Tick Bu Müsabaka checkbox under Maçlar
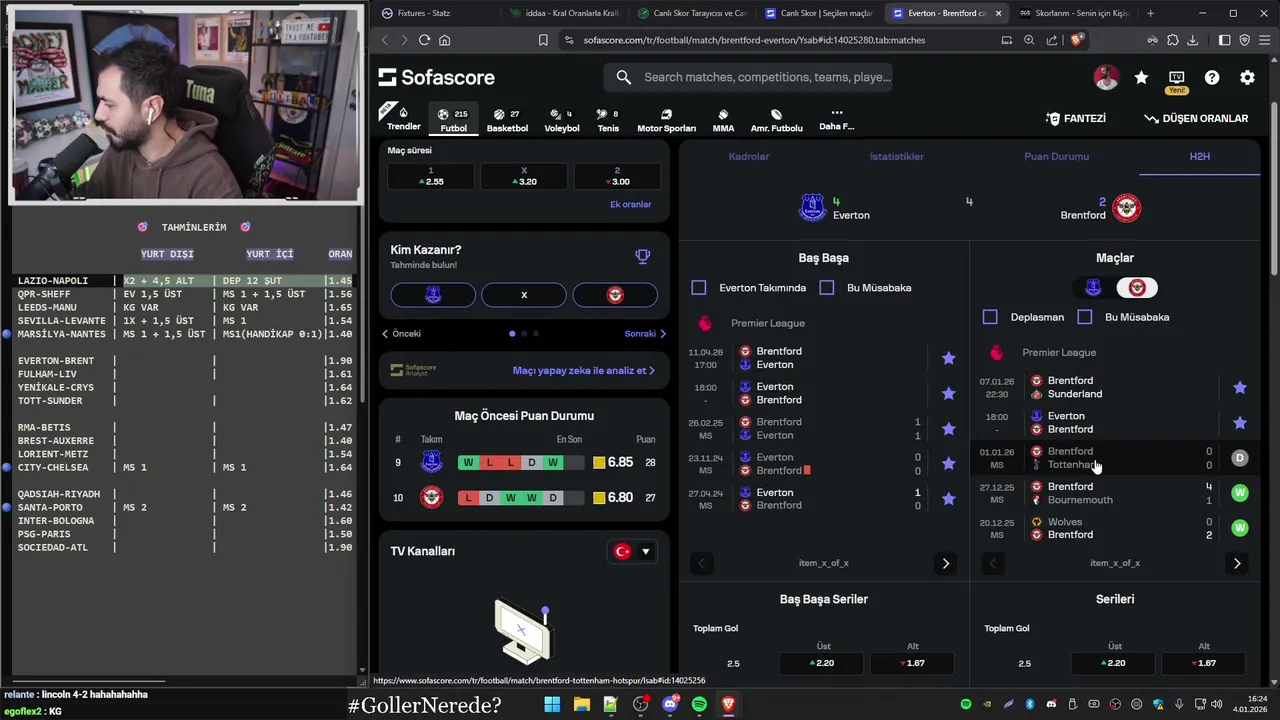This screenshot has width=1280, height=720. point(1085,317)
